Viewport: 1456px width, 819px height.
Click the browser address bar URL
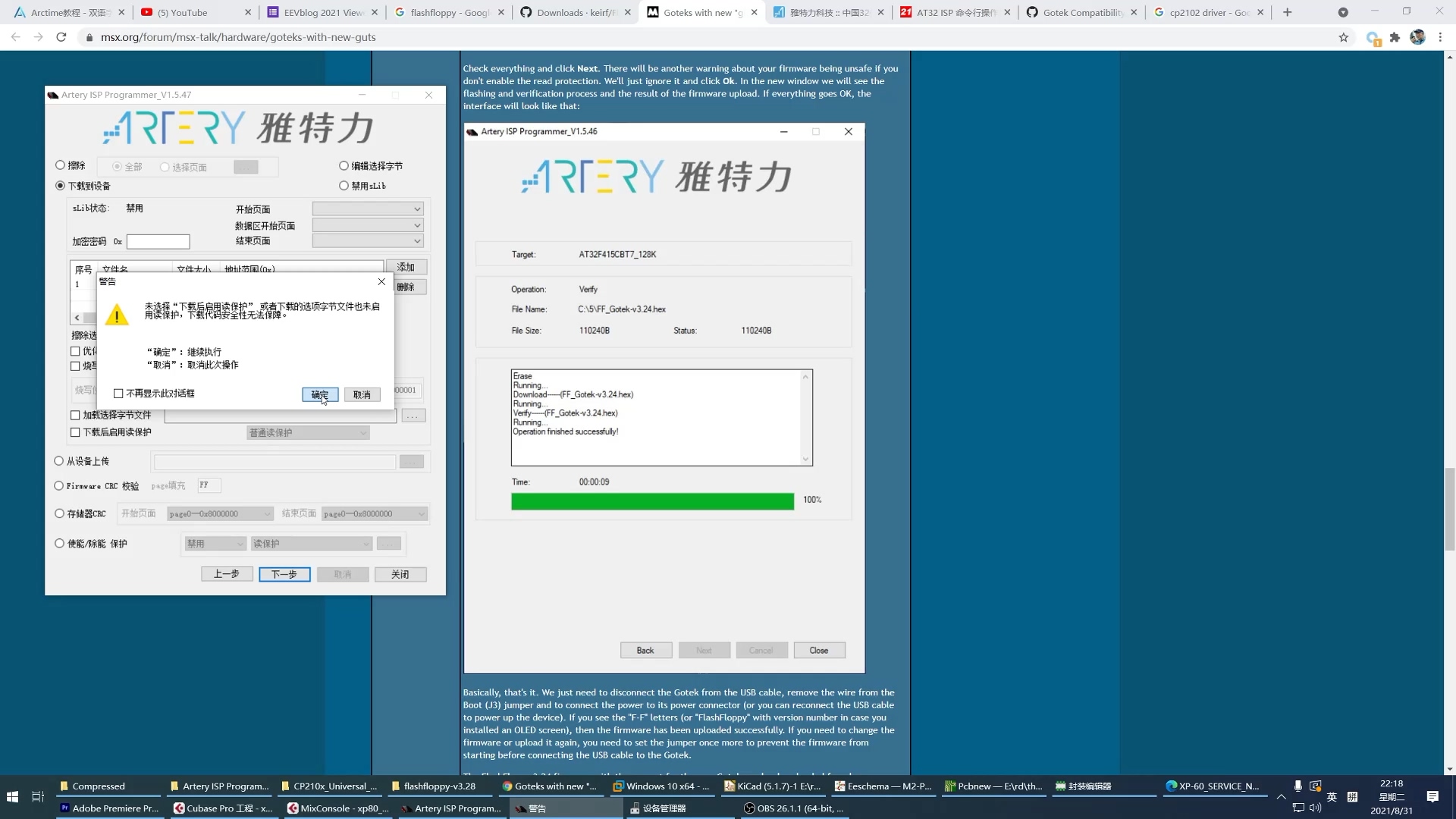click(238, 37)
